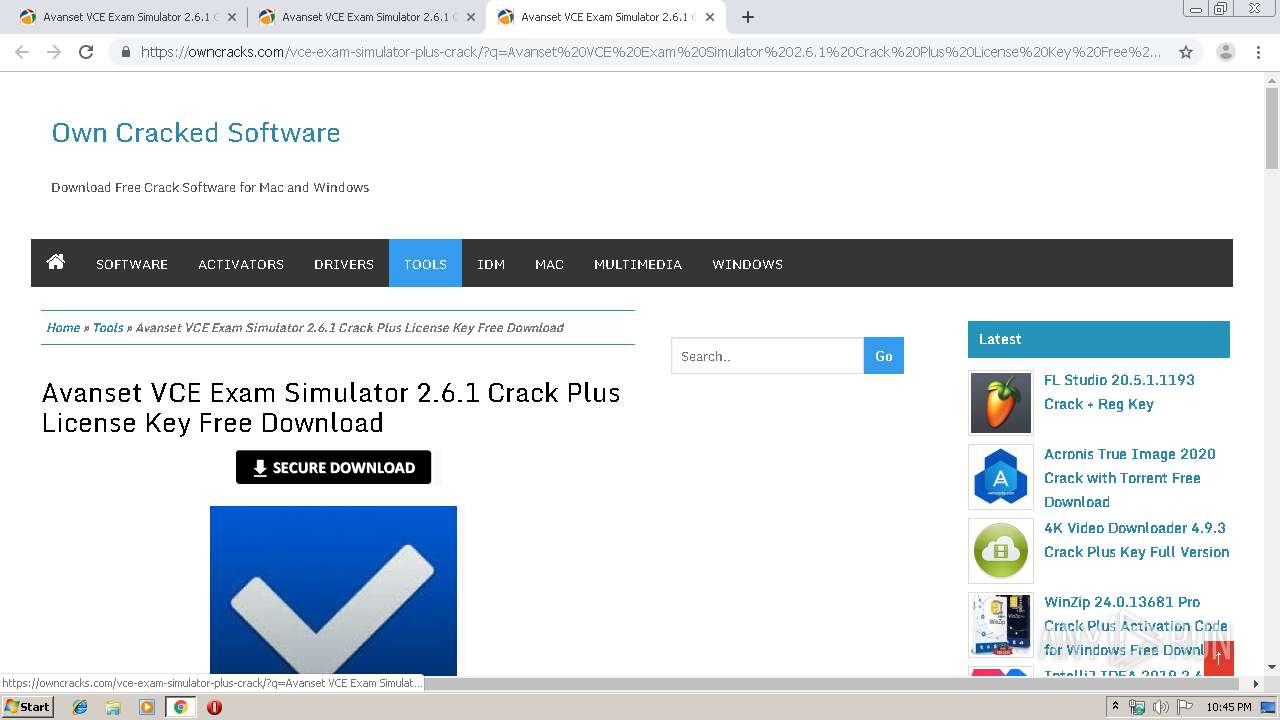Open the DRIVERS menu
Screen dimensions: 1280x720
coord(344,264)
